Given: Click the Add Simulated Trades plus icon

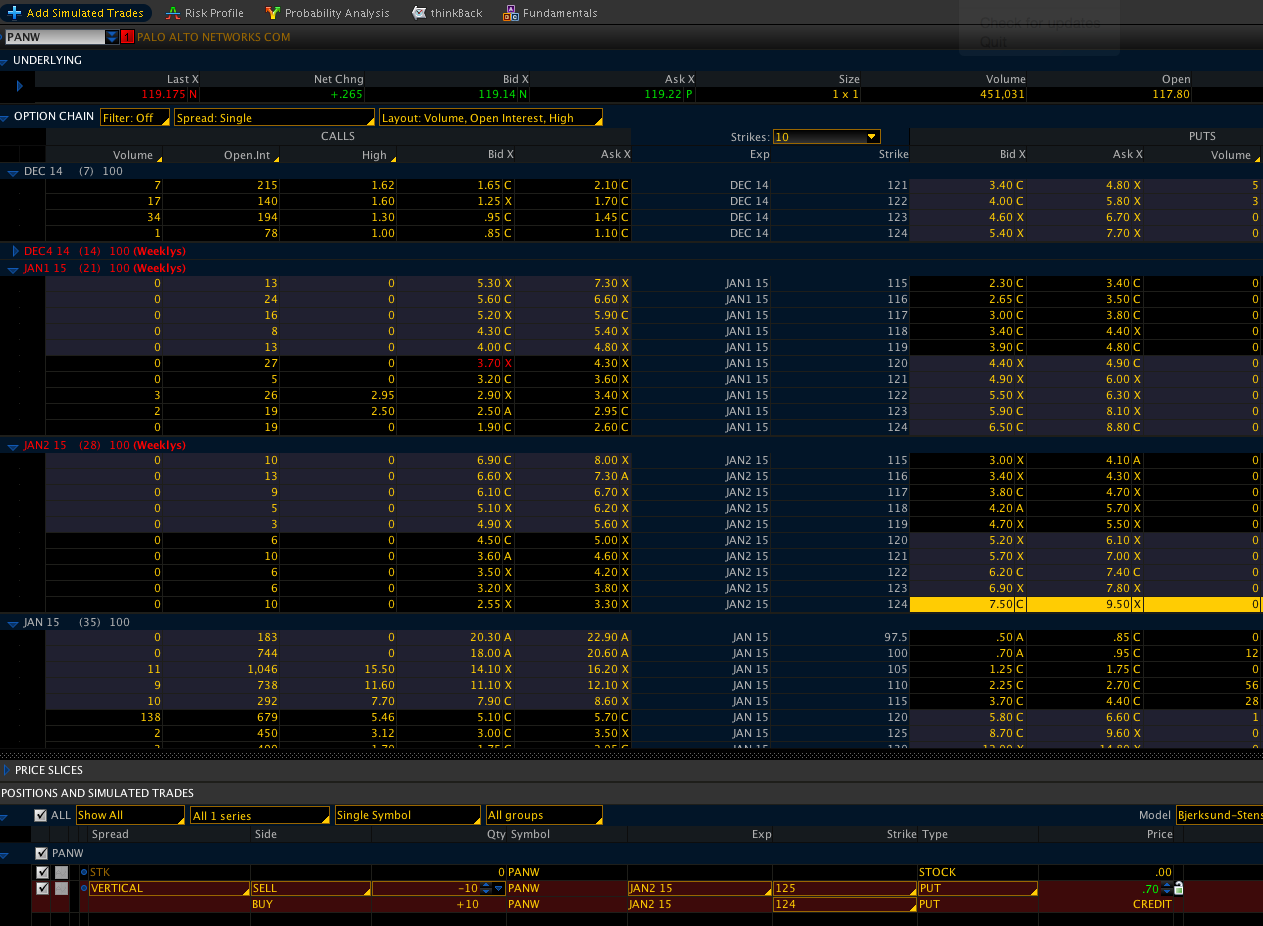Looking at the screenshot, I should (x=13, y=13).
